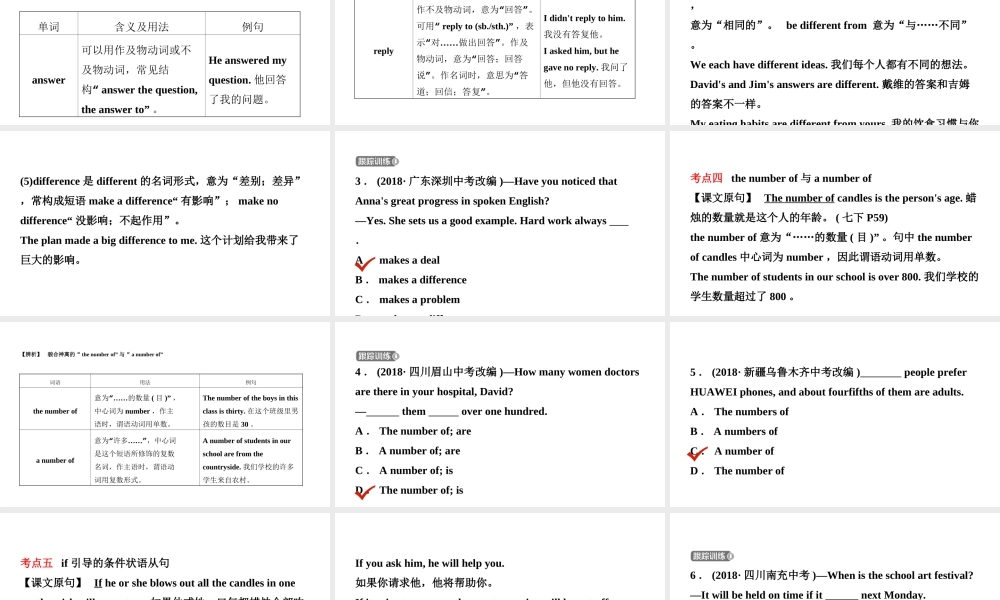Select option A 'The number of; are'

pos(413,431)
